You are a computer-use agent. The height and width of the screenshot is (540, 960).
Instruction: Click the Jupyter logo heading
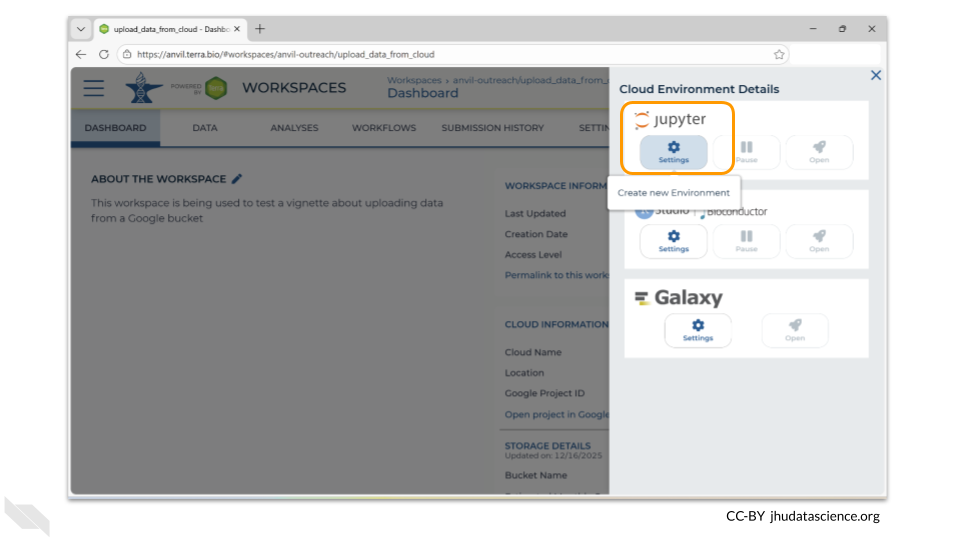pyautogui.click(x=670, y=119)
